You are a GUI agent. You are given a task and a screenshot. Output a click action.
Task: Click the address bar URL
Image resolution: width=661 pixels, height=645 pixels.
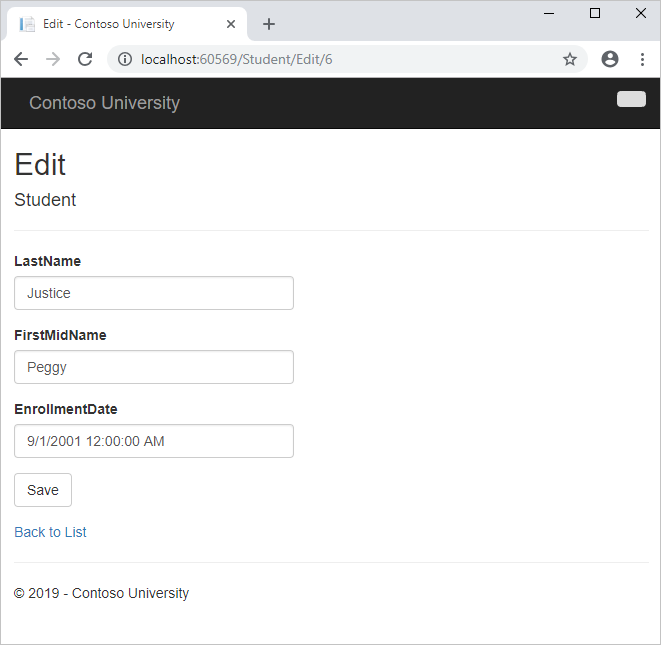tap(300, 59)
